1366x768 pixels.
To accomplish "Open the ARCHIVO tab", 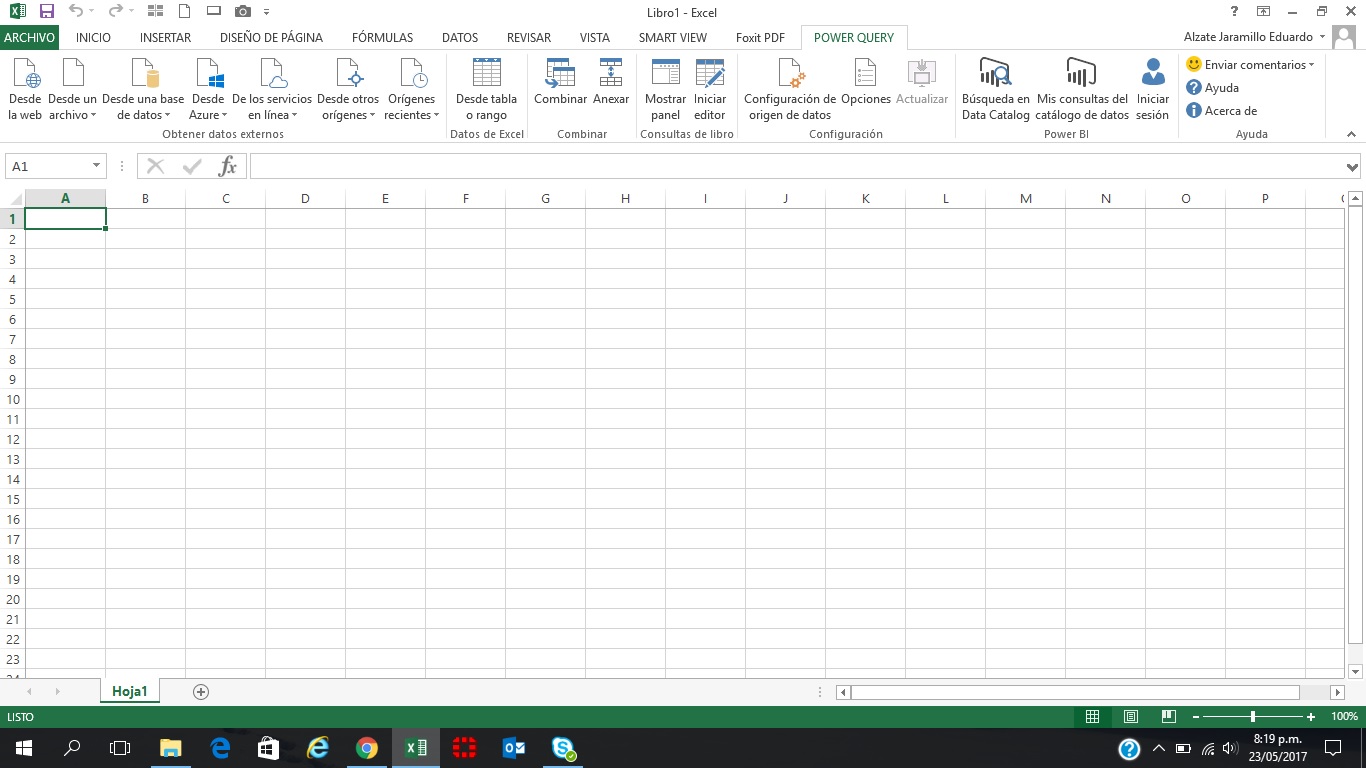I will (x=29, y=38).
